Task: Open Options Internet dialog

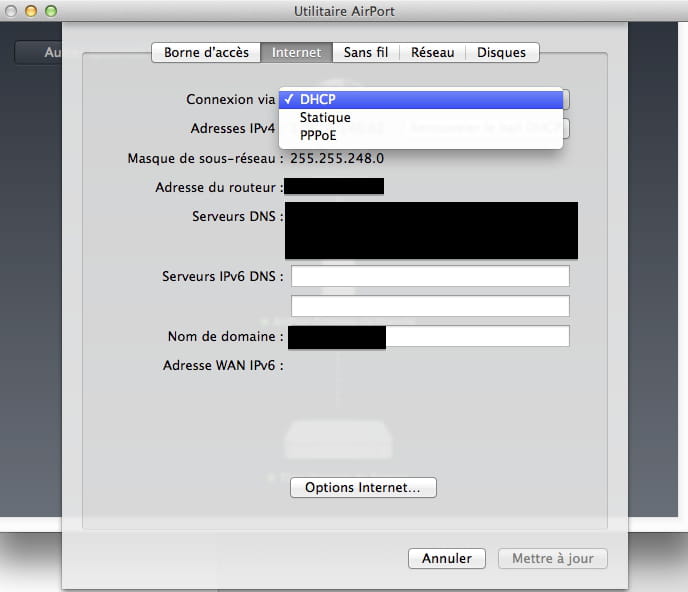Action: (363, 488)
